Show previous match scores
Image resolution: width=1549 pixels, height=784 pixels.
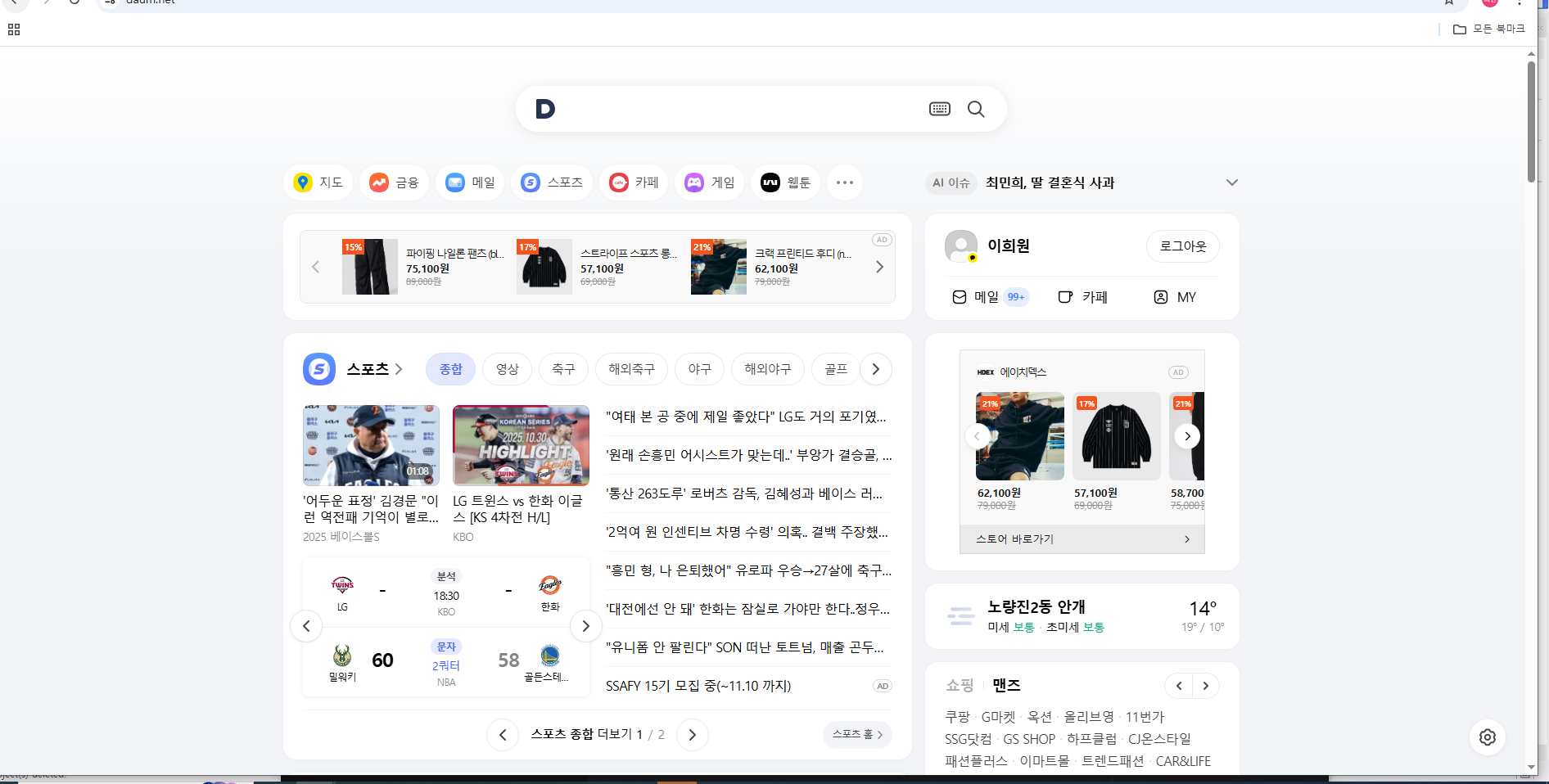(306, 626)
